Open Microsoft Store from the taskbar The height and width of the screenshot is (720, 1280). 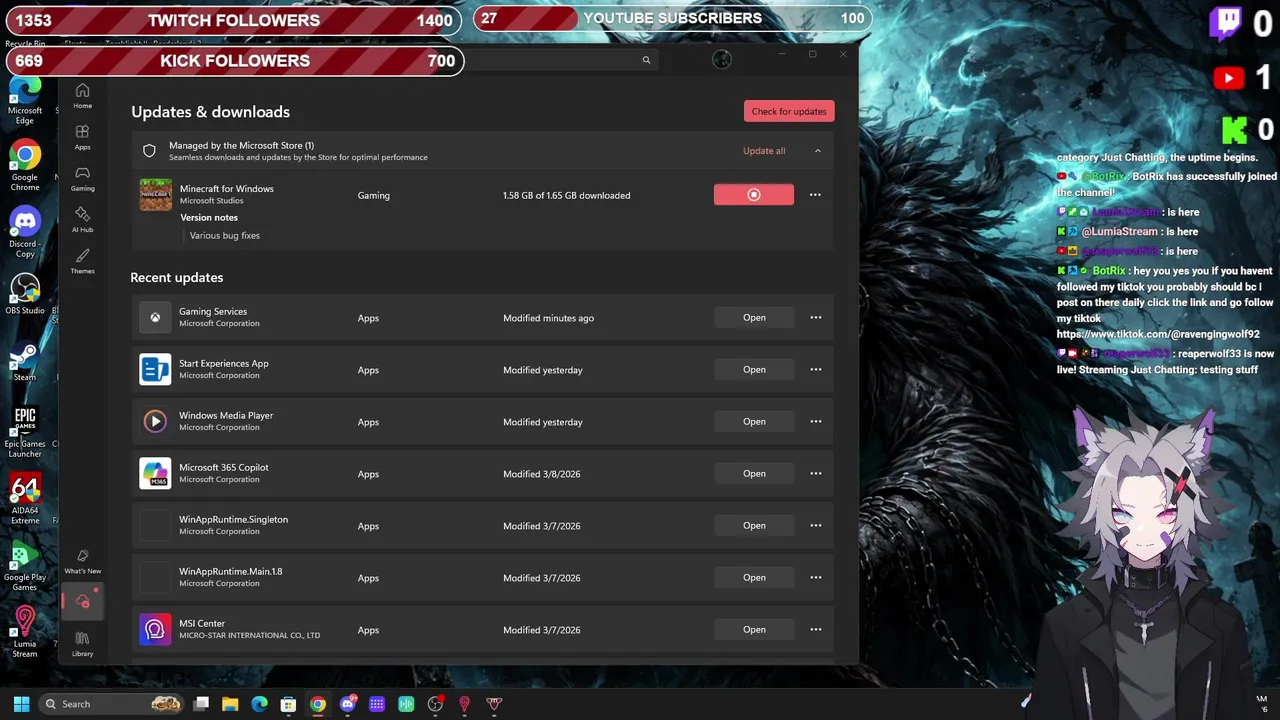click(288, 704)
